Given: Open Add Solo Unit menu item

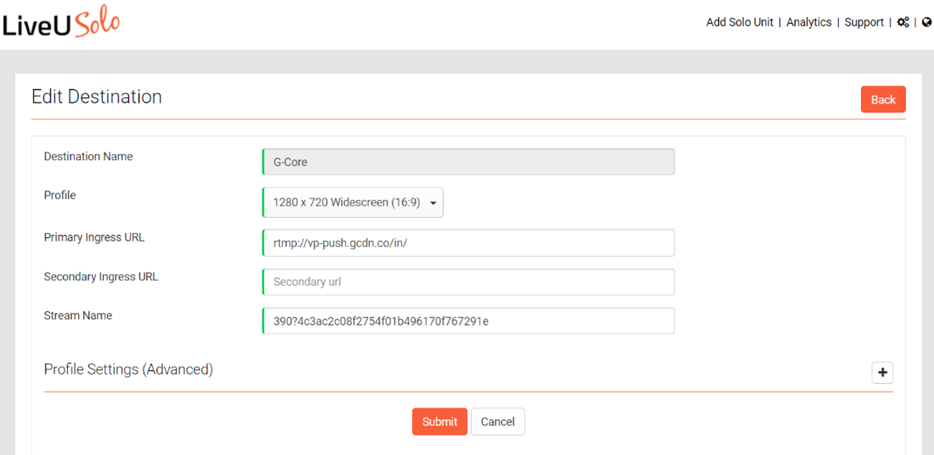Looking at the screenshot, I should pyautogui.click(x=739, y=23).
